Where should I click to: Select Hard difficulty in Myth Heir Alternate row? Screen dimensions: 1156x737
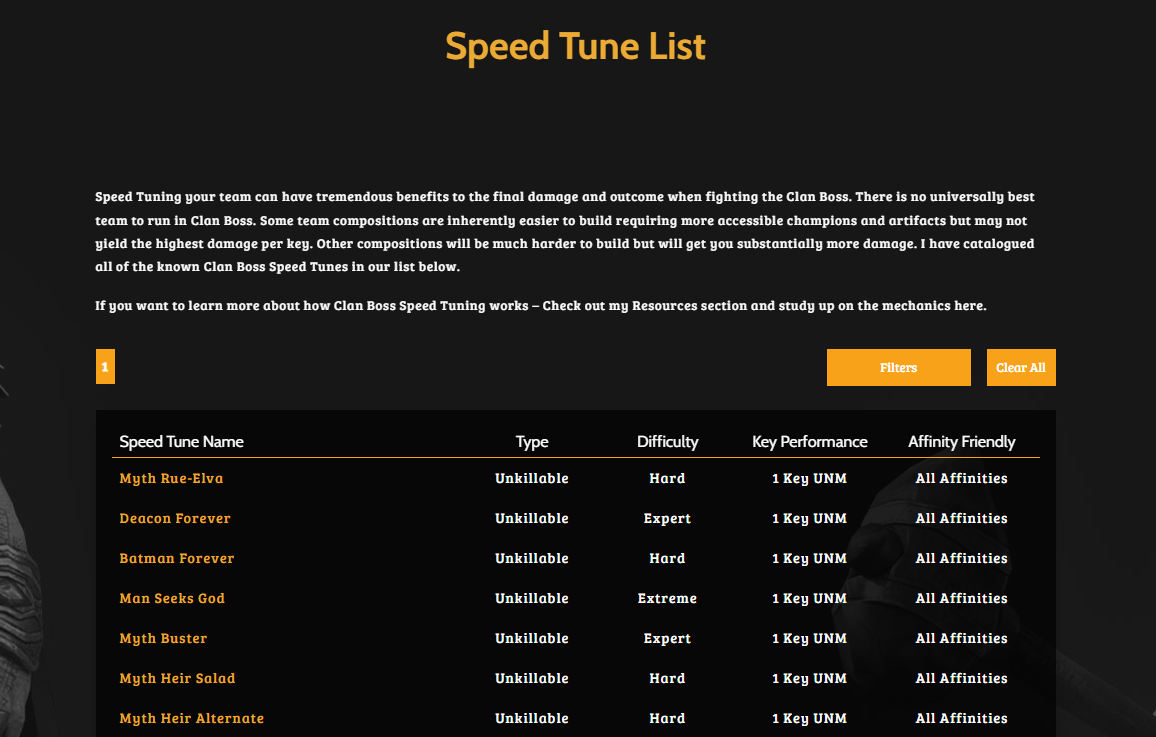pos(667,718)
